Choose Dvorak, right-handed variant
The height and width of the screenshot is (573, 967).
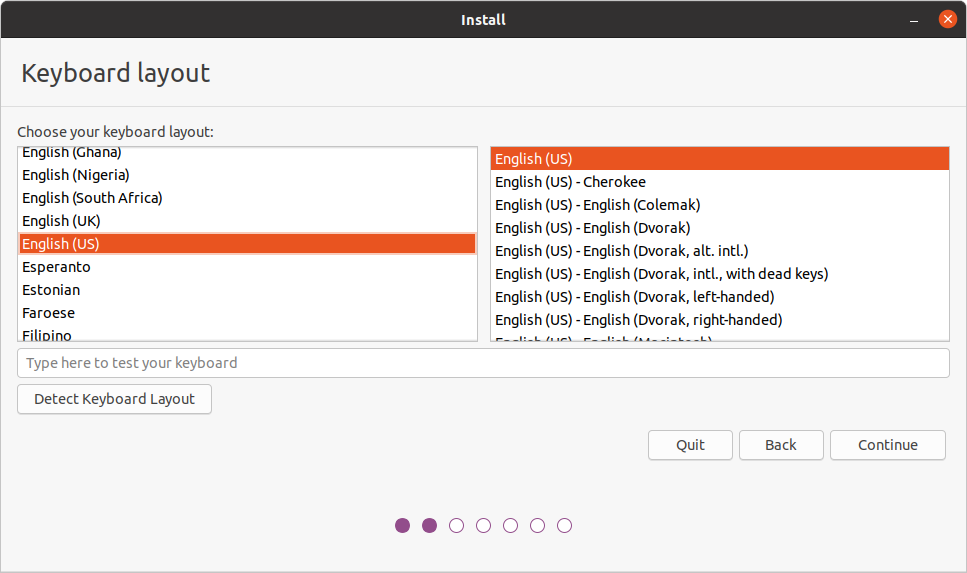tap(638, 320)
